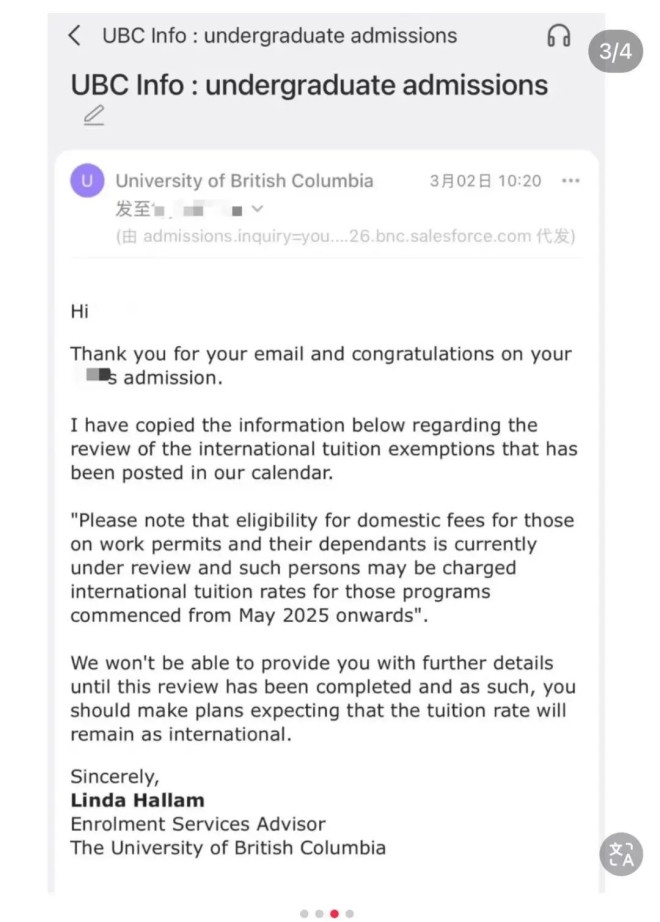Click the 3/4 image counter badge
660x922 pixels.
[615, 52]
